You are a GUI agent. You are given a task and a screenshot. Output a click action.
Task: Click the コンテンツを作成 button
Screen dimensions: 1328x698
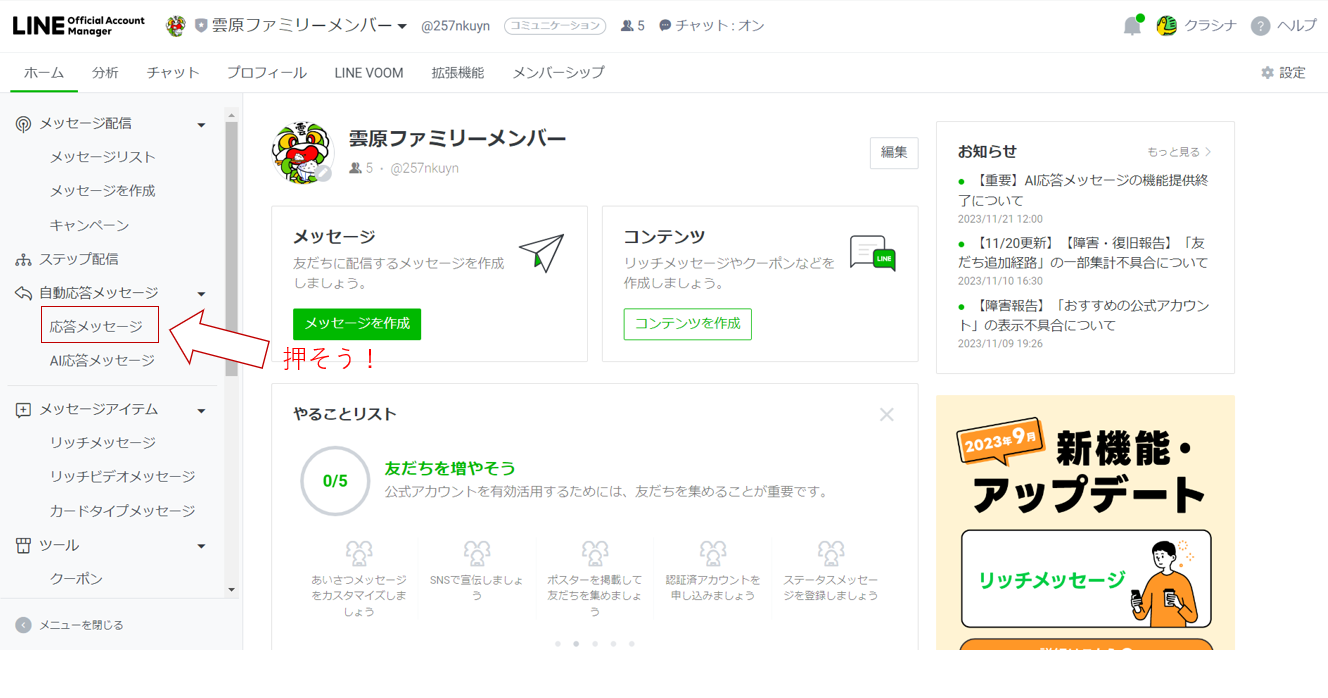(x=688, y=324)
